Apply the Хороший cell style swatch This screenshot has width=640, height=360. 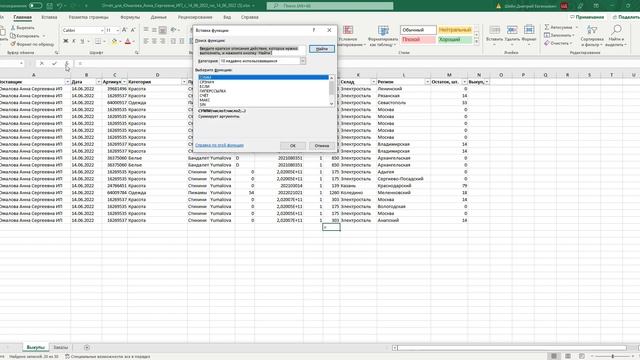[x=455, y=40]
